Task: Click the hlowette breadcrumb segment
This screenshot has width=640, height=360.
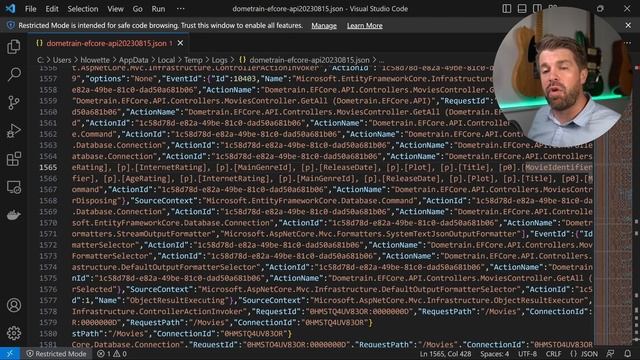Action: pos(95,60)
